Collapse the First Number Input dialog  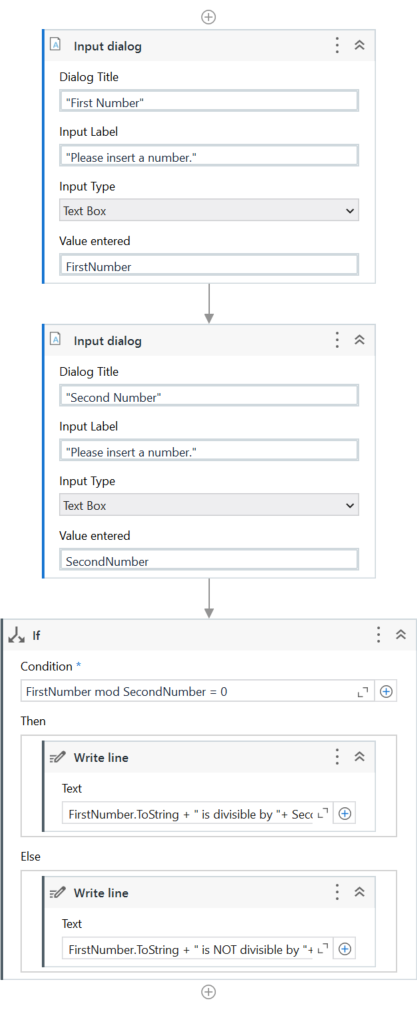(360, 46)
